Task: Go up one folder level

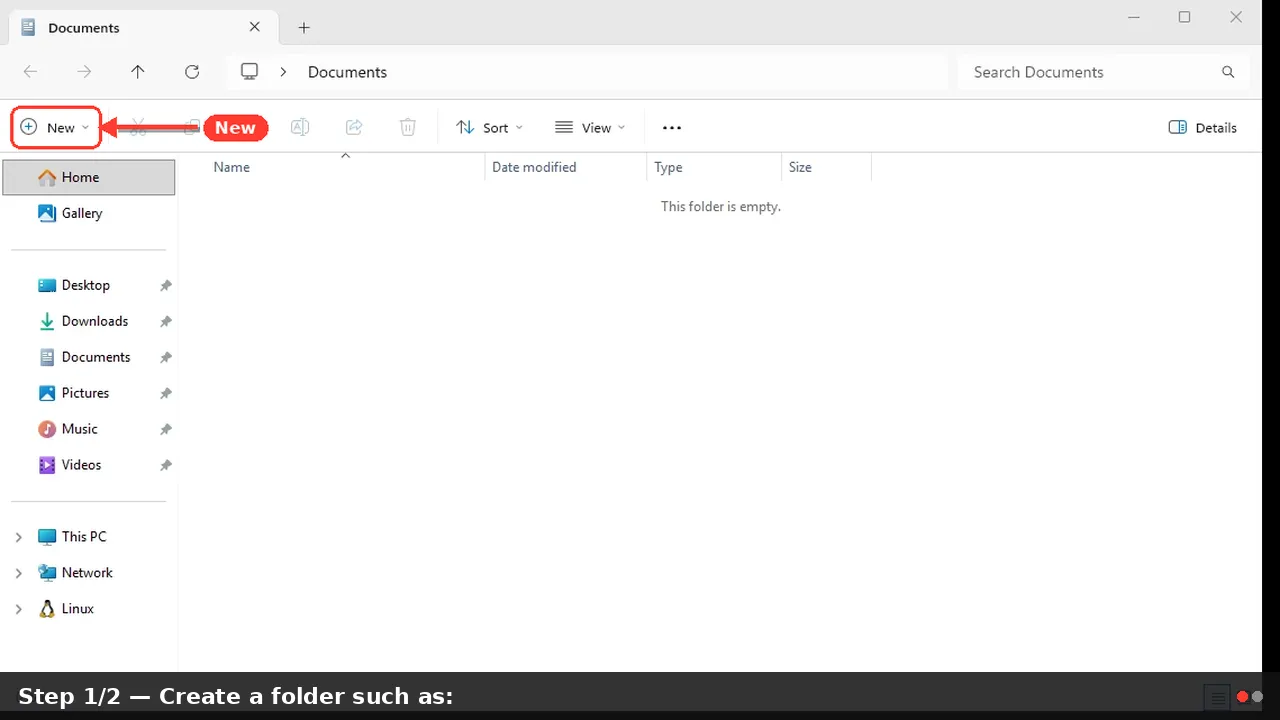Action: [138, 72]
